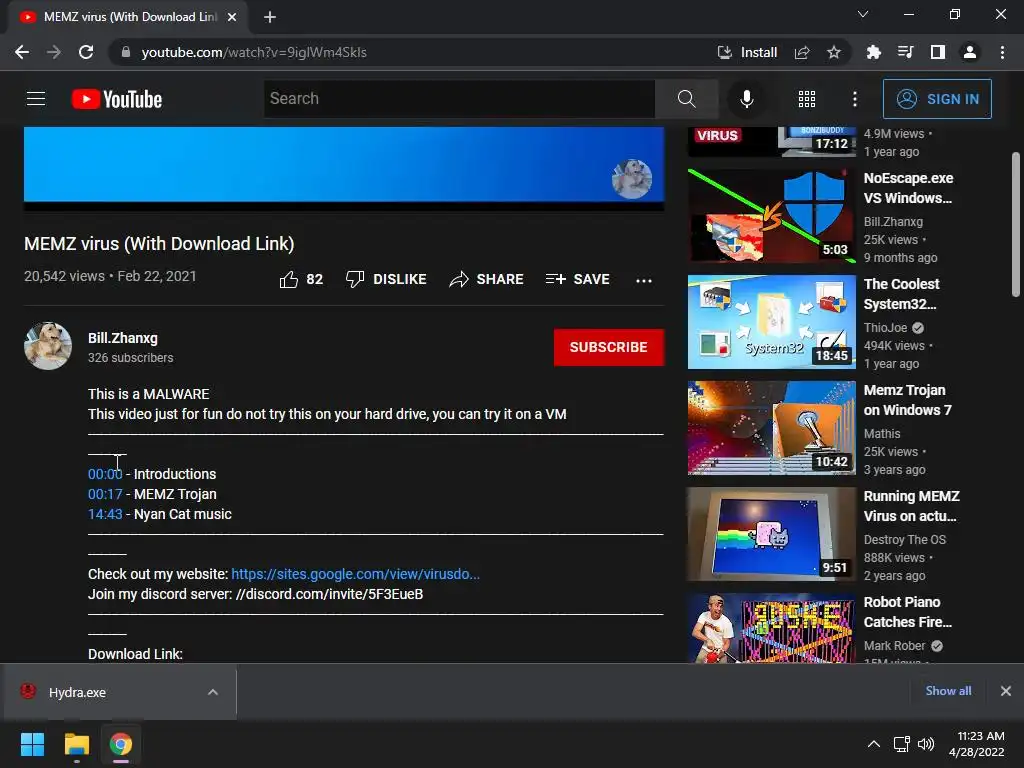The image size is (1024, 768).
Task: Close the MEMZ virus tab
Action: coord(232,17)
